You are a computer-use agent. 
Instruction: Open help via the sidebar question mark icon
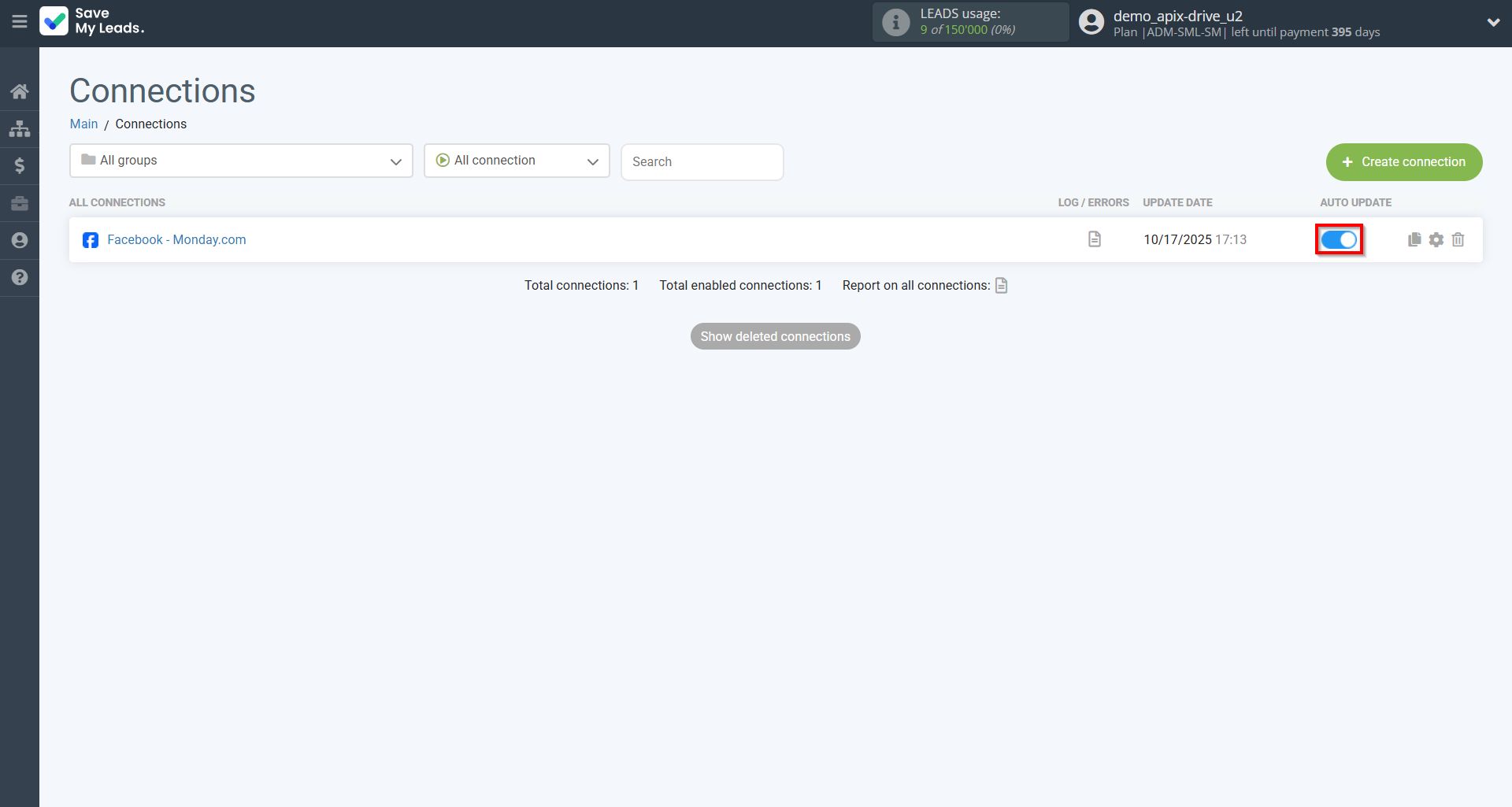pyautogui.click(x=20, y=277)
